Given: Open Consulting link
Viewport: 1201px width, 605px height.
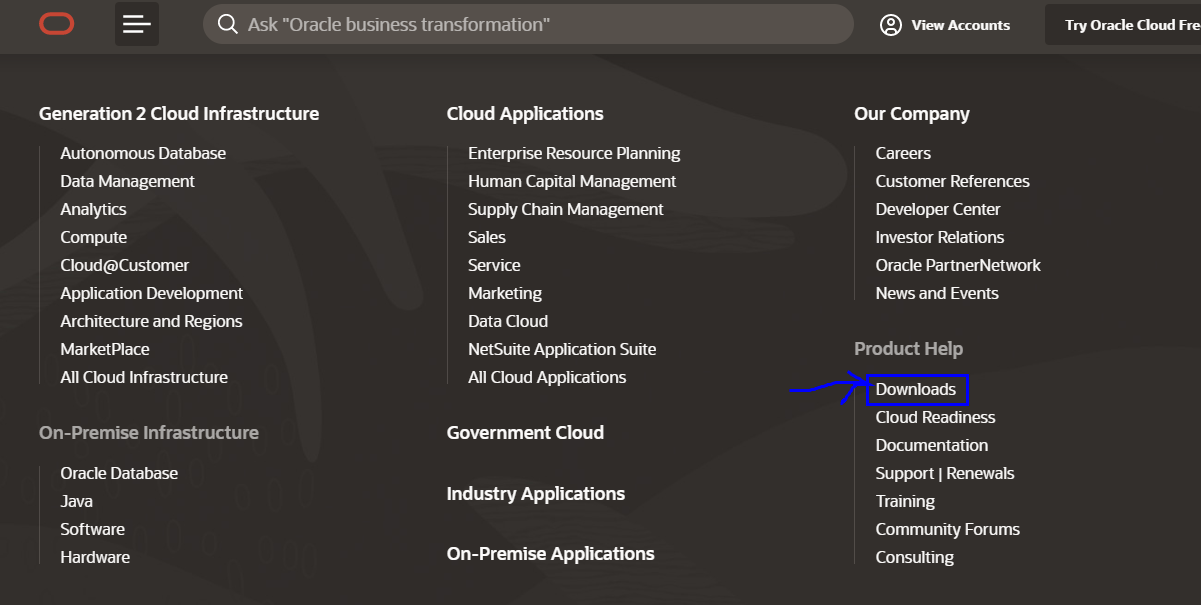Looking at the screenshot, I should click(915, 557).
